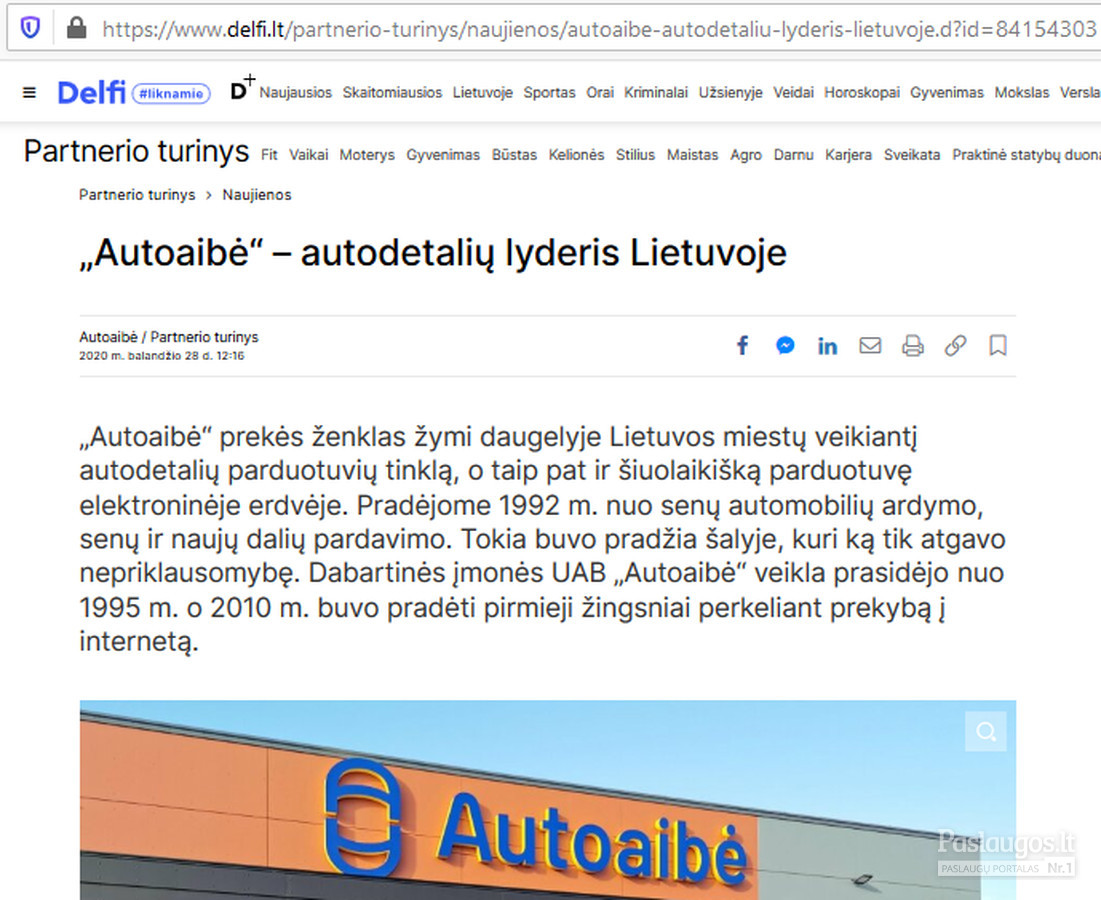
Task: Select the Kelionės subcategory
Action: (576, 155)
